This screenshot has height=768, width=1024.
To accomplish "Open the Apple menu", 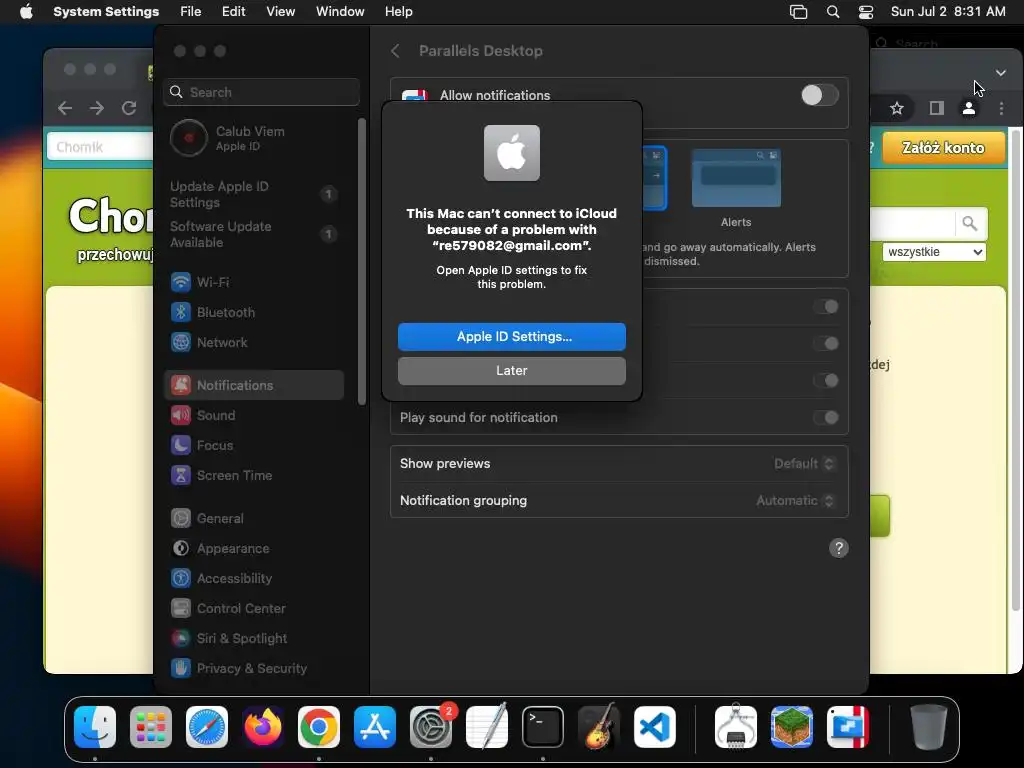I will click(x=26, y=12).
